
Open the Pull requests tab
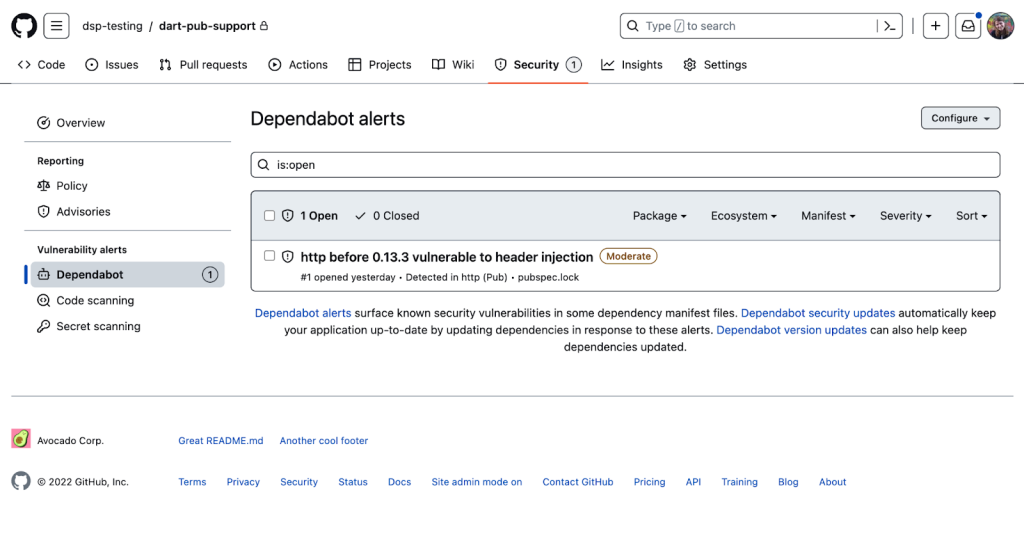coord(203,65)
